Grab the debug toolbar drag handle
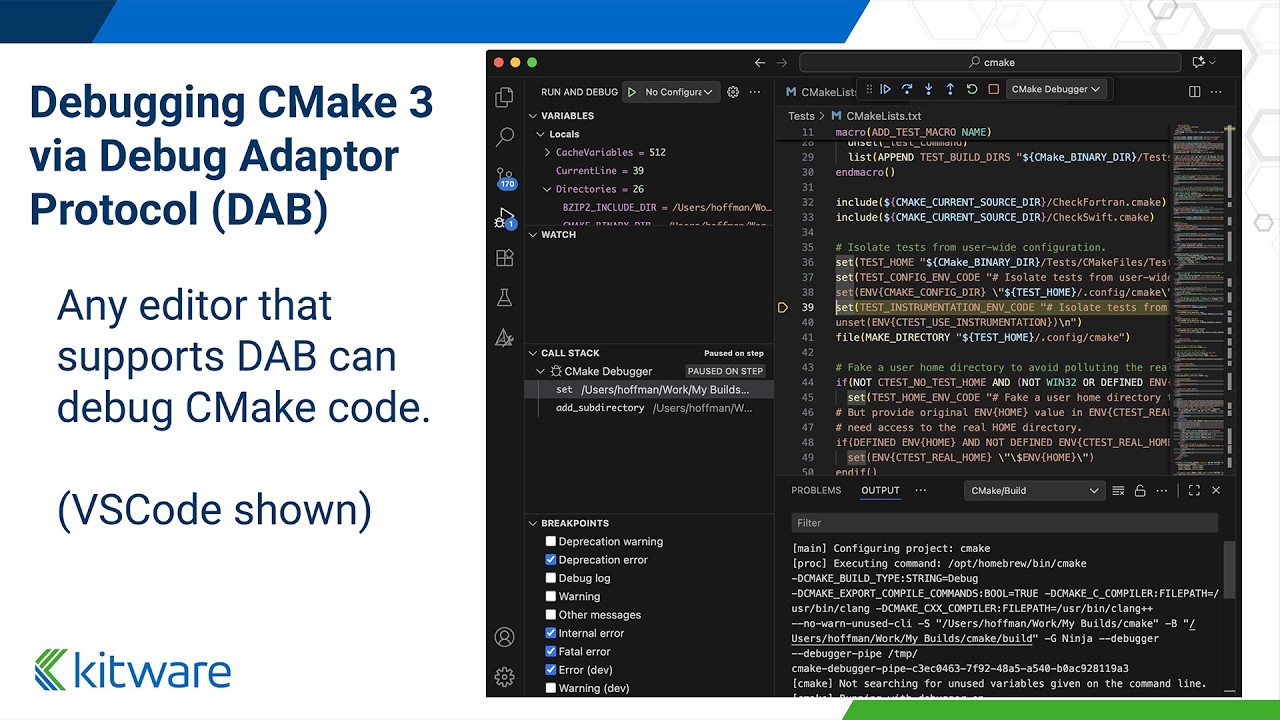The height and width of the screenshot is (720, 1280). [869, 89]
